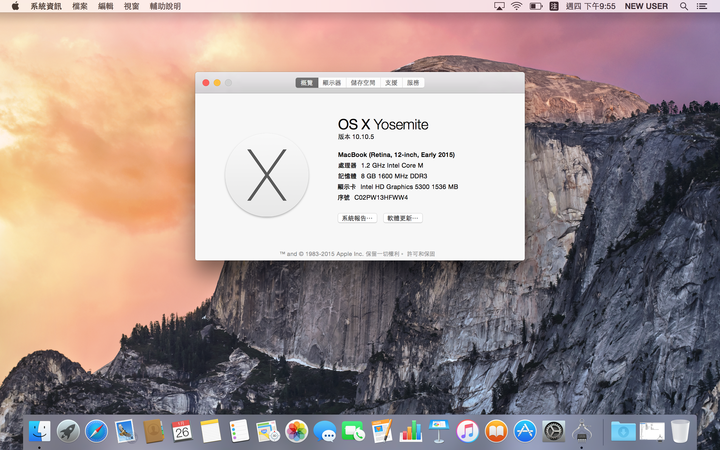
Task: Open the Apple menu
Action: [15, 6]
